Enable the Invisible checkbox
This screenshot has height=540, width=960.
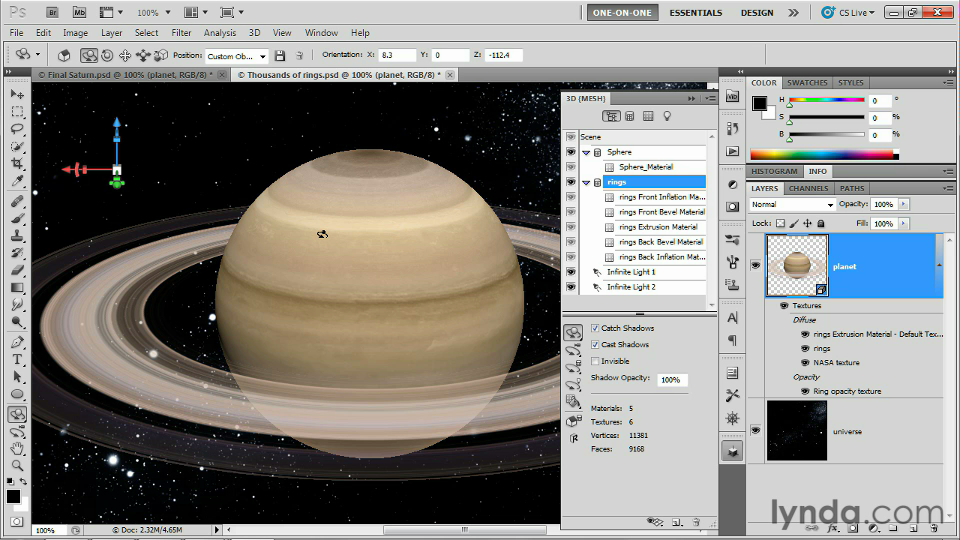click(x=595, y=361)
